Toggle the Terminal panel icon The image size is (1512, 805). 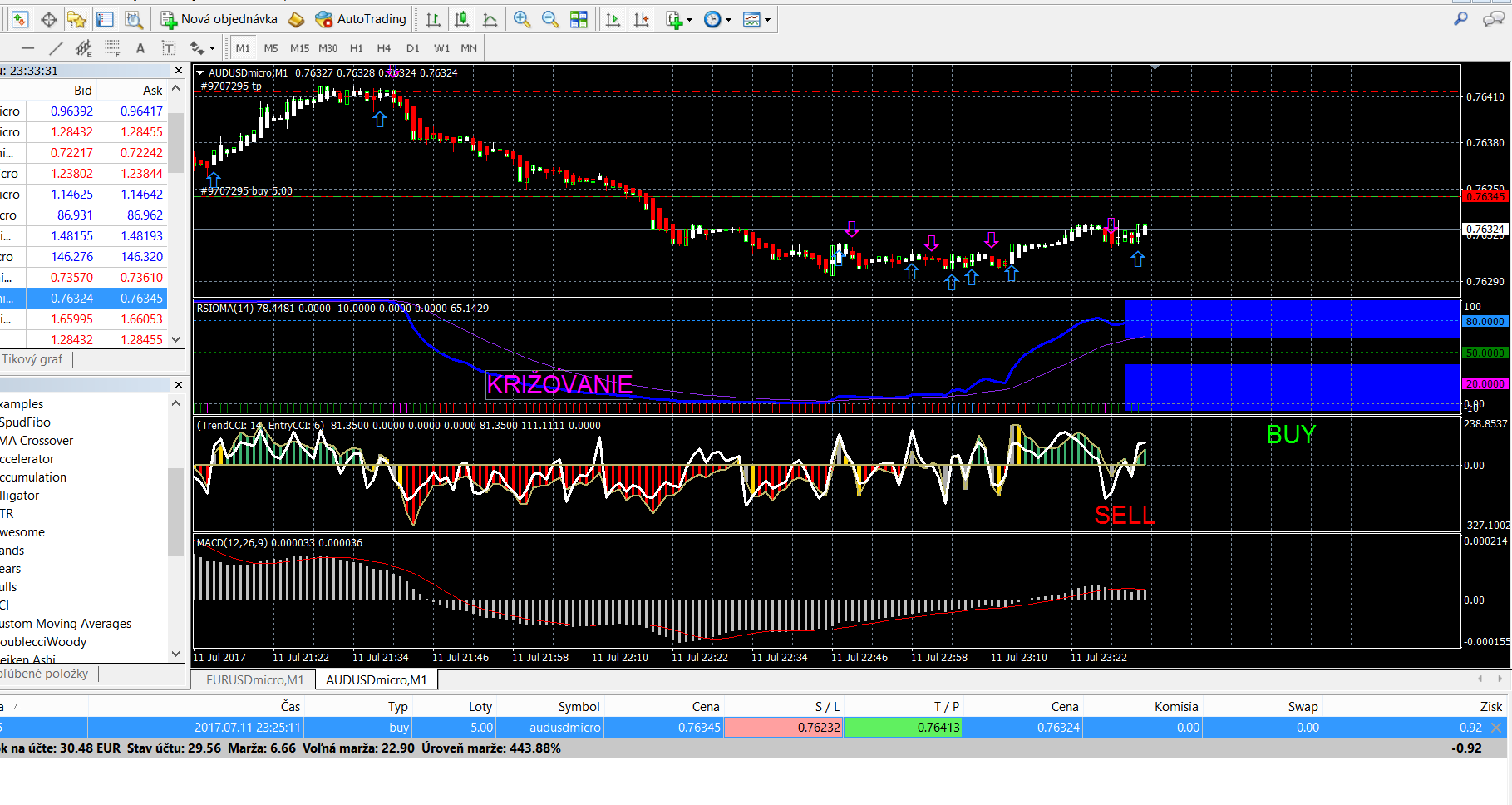point(105,19)
